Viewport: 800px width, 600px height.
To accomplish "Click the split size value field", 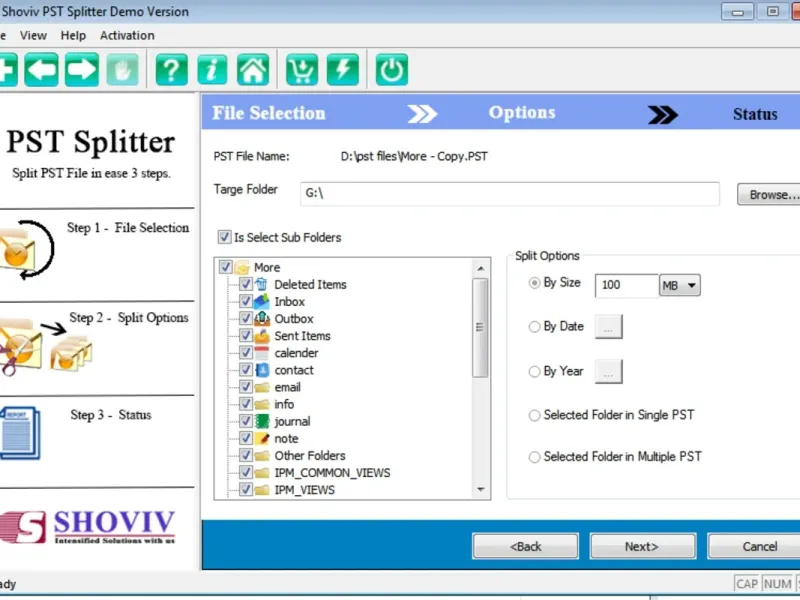I will point(627,285).
